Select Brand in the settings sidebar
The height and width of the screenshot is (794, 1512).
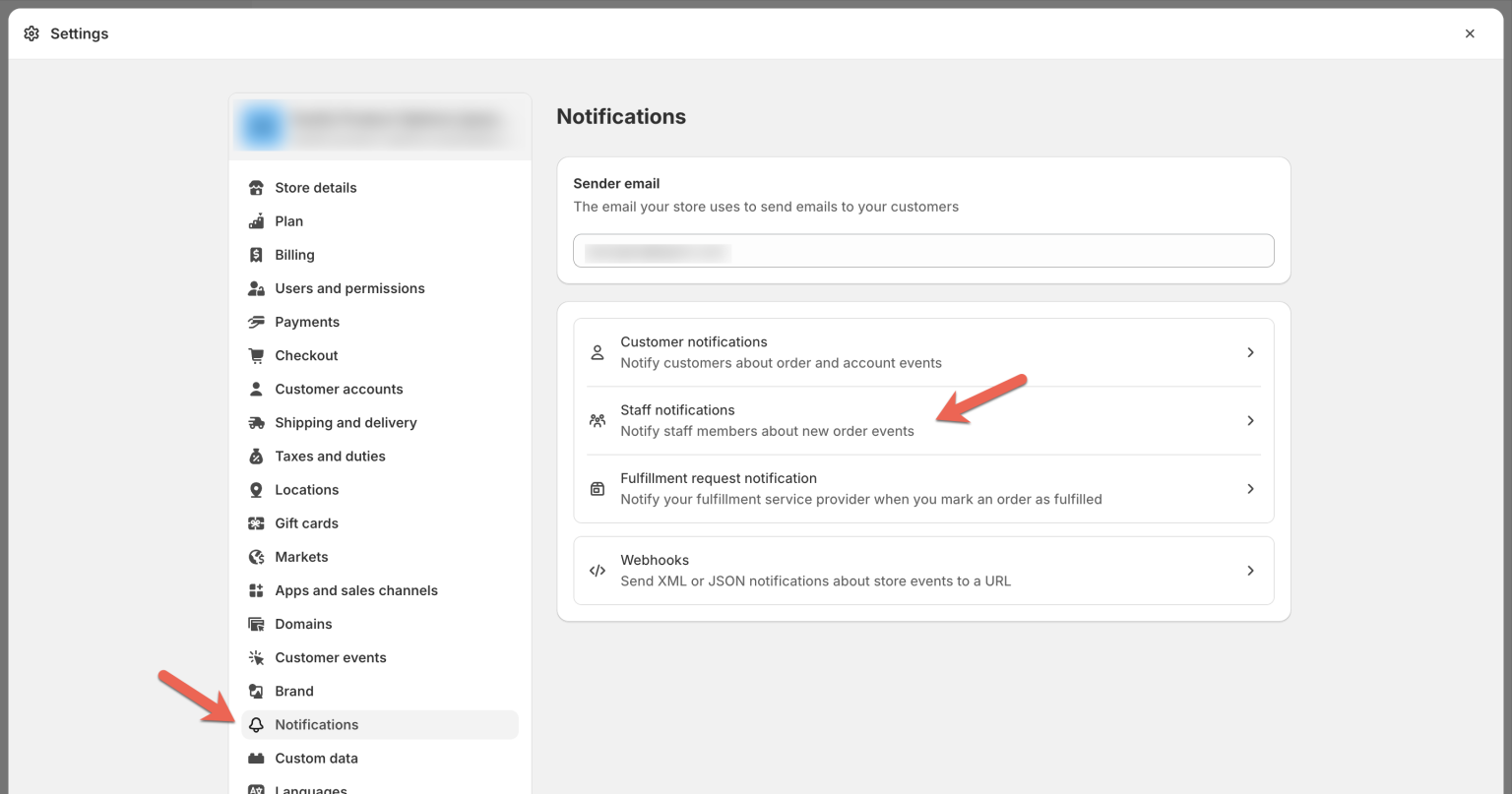tap(293, 691)
